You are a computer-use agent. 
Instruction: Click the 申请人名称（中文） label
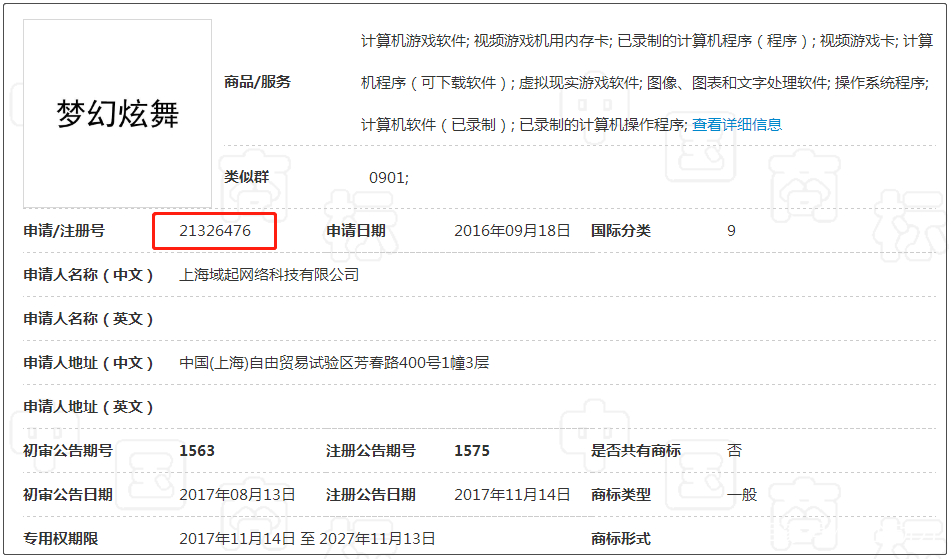[89, 275]
